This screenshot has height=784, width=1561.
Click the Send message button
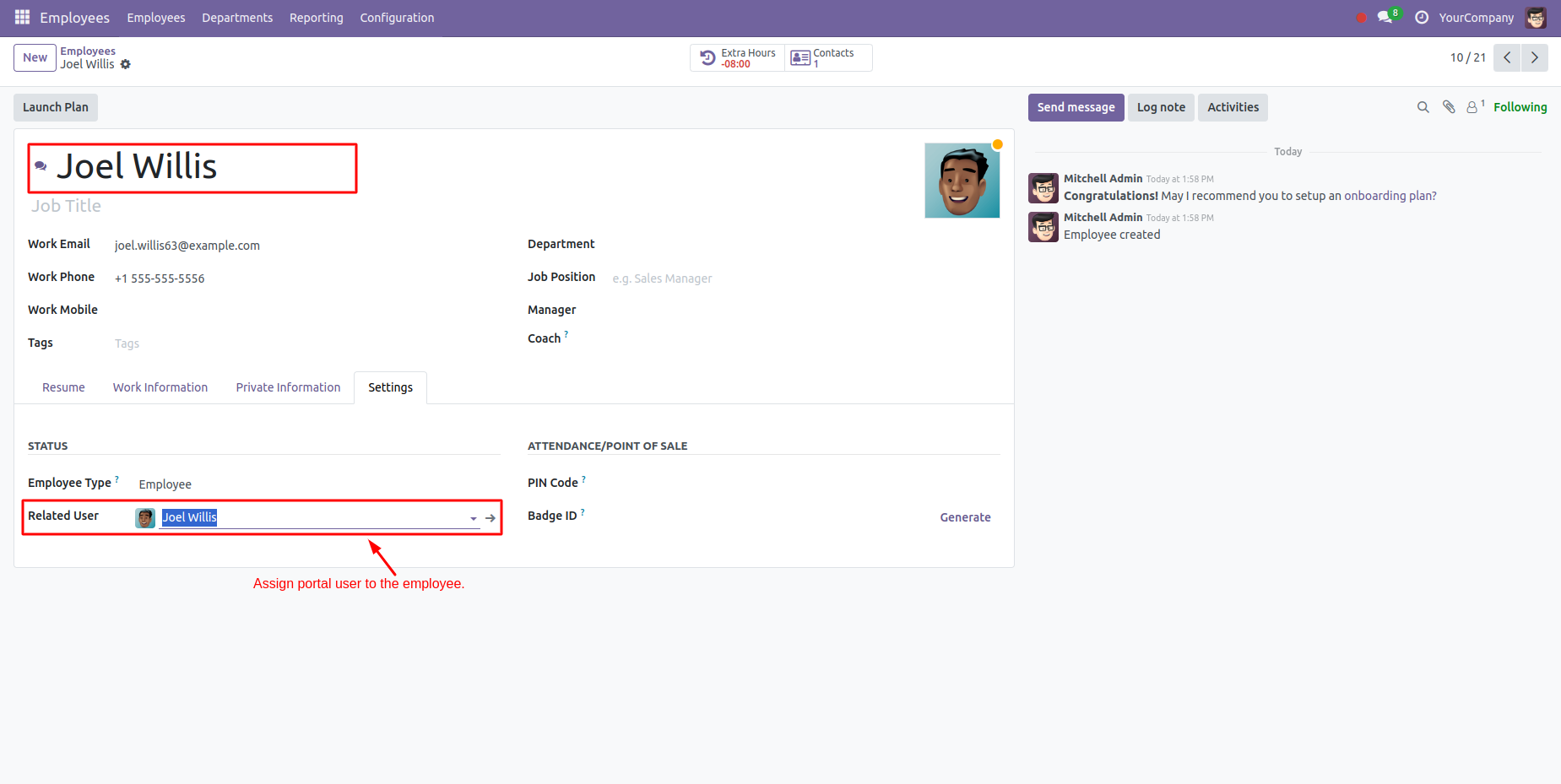tap(1076, 107)
